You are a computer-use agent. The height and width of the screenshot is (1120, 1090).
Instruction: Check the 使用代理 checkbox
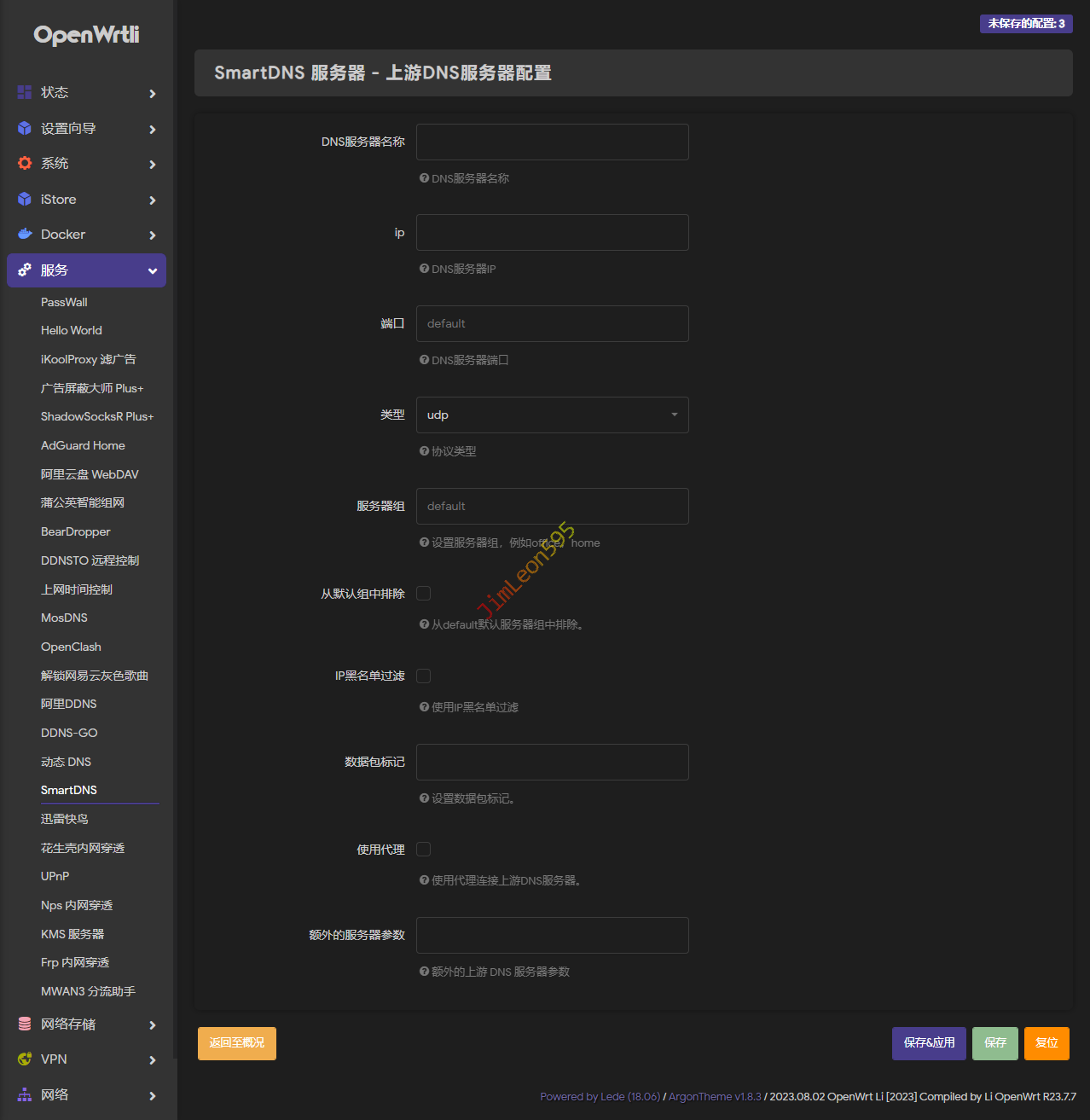[424, 849]
